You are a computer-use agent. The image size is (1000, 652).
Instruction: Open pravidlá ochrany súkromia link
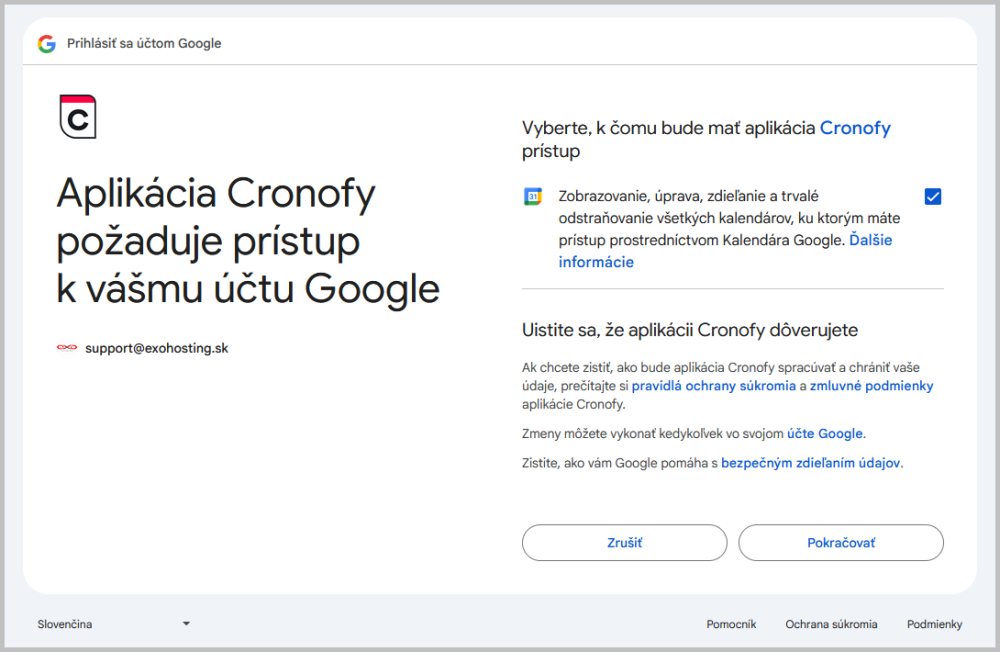707,385
